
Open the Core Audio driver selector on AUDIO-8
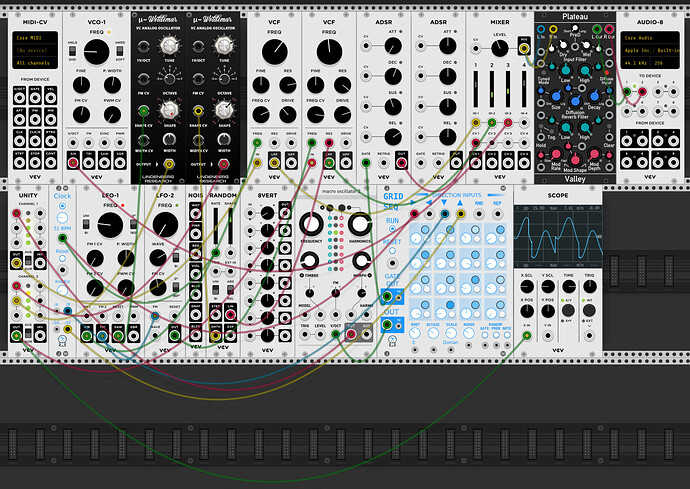650,38
